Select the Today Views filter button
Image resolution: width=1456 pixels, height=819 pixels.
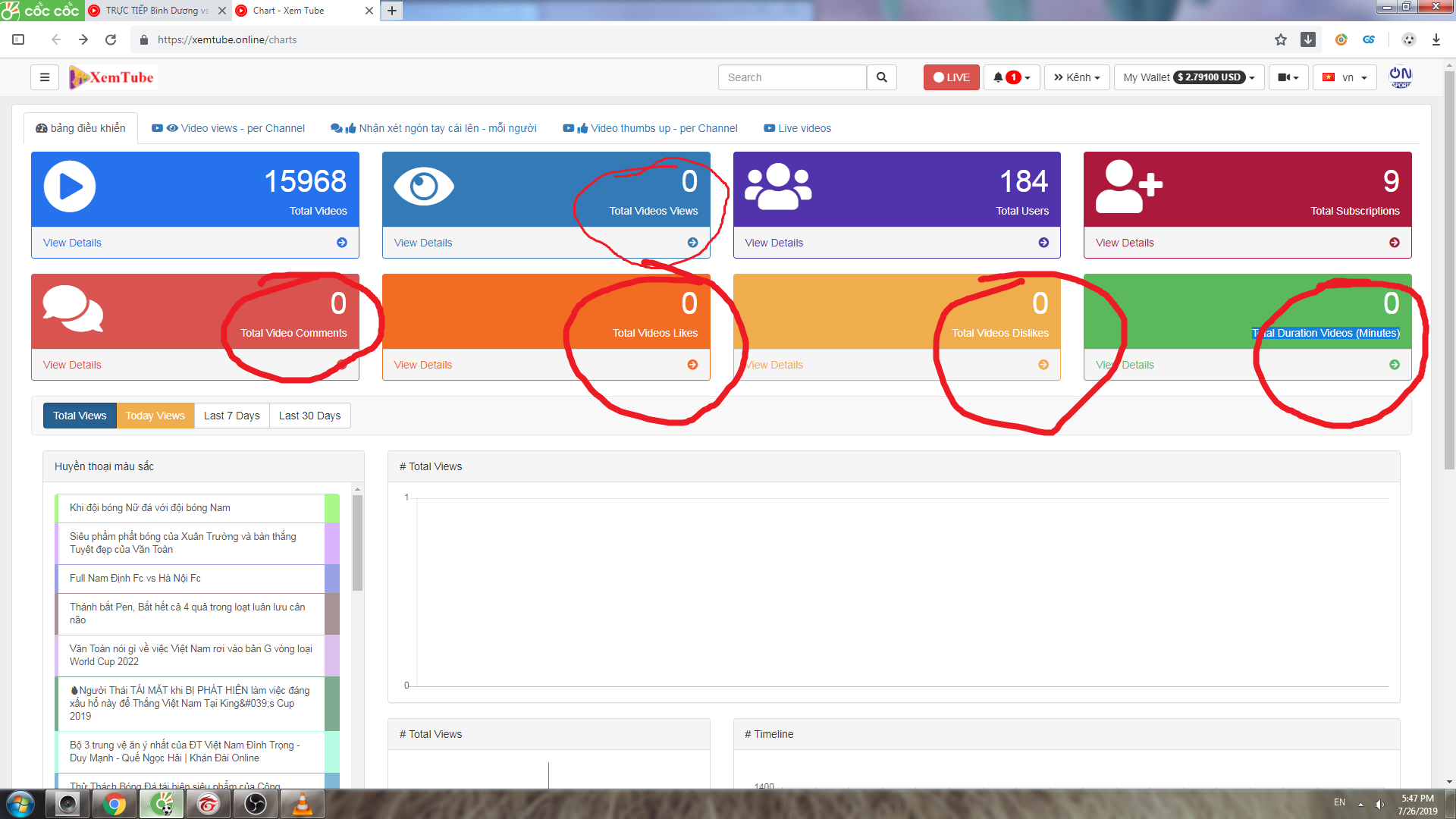(155, 416)
